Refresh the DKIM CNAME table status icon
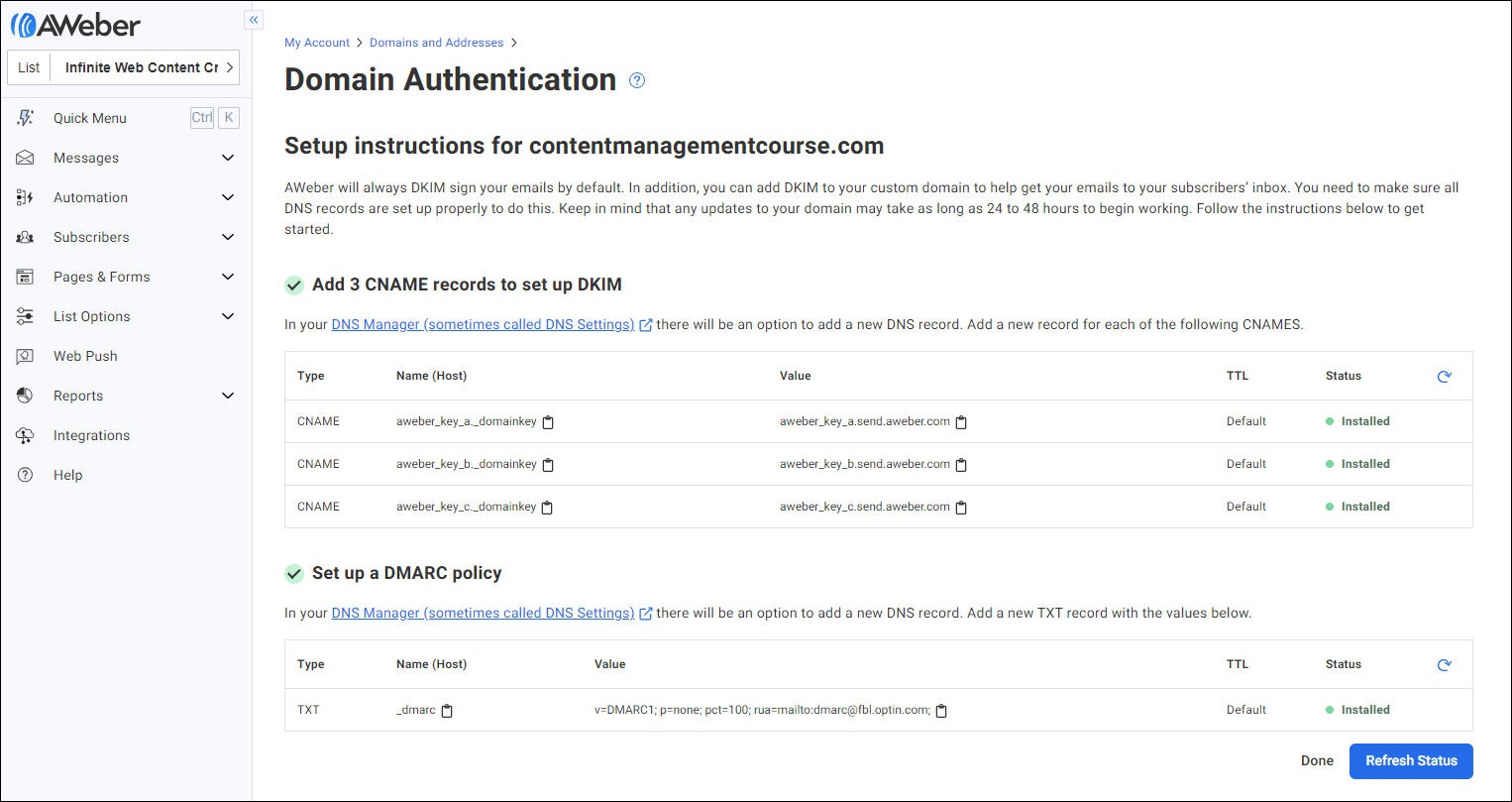This screenshot has width=1512, height=802. [1444, 377]
